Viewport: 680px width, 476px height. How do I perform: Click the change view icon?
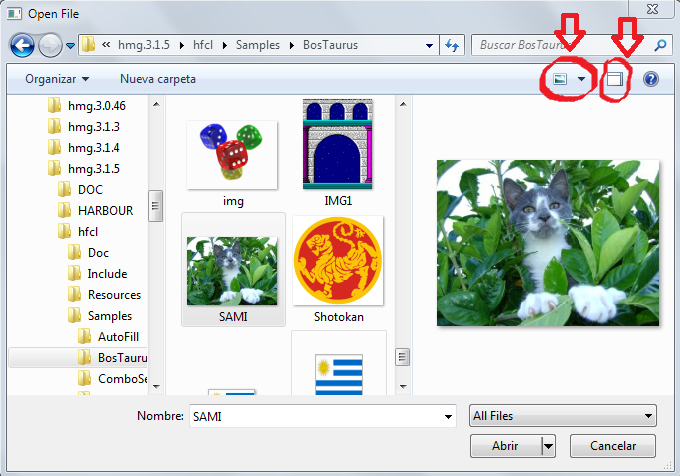pos(559,79)
